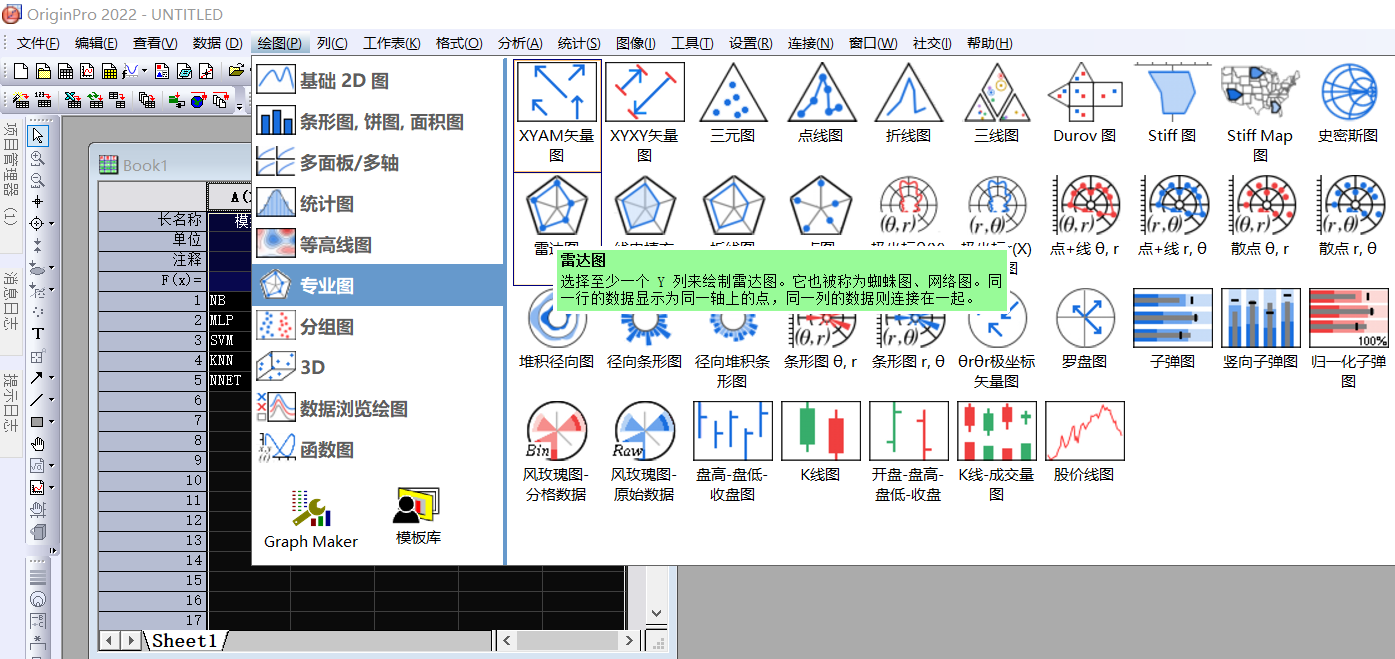Open the 工作表(K) menu
This screenshot has height=659, width=1395.
[x=392, y=43]
